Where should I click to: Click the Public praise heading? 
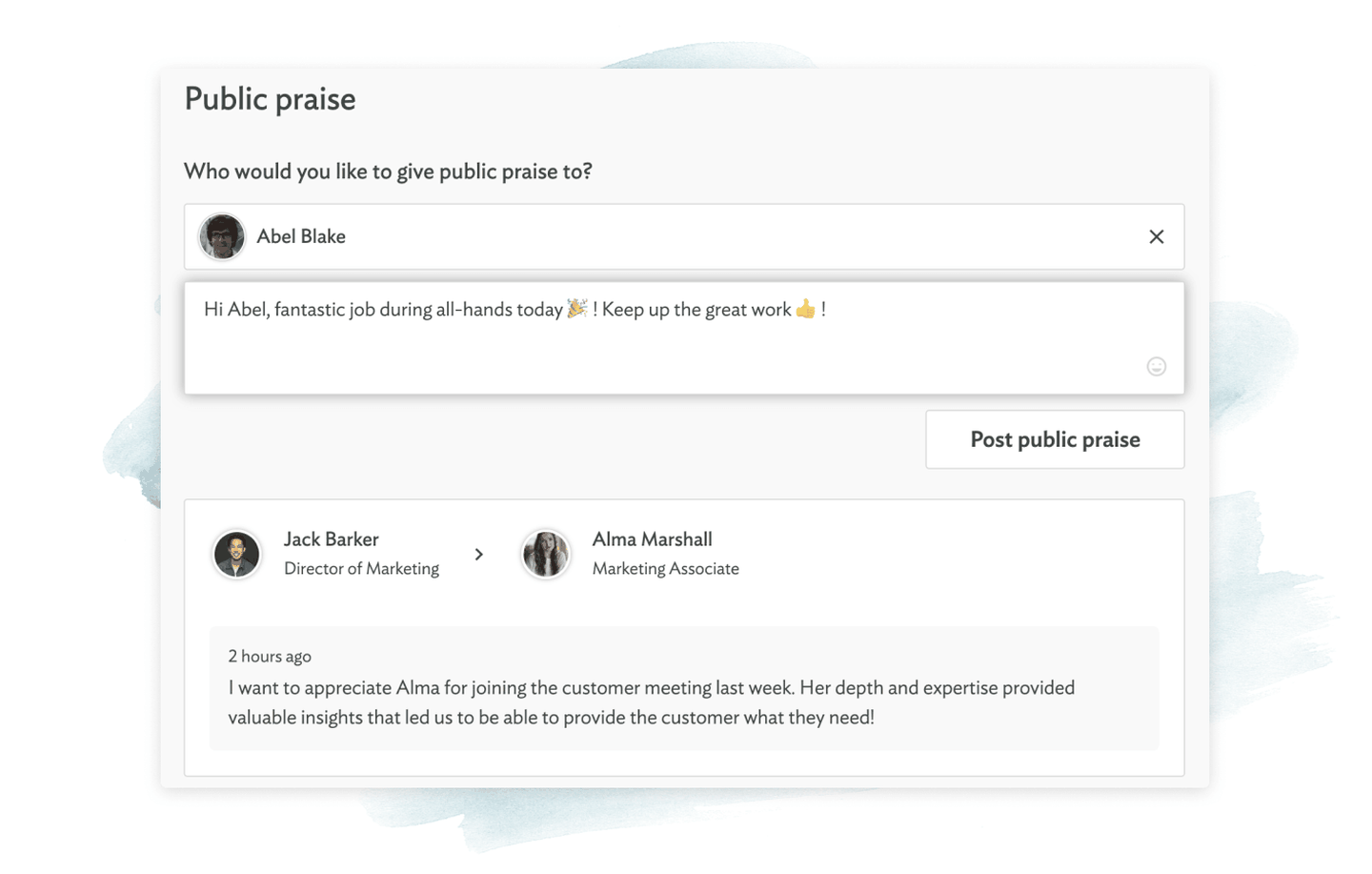271,99
